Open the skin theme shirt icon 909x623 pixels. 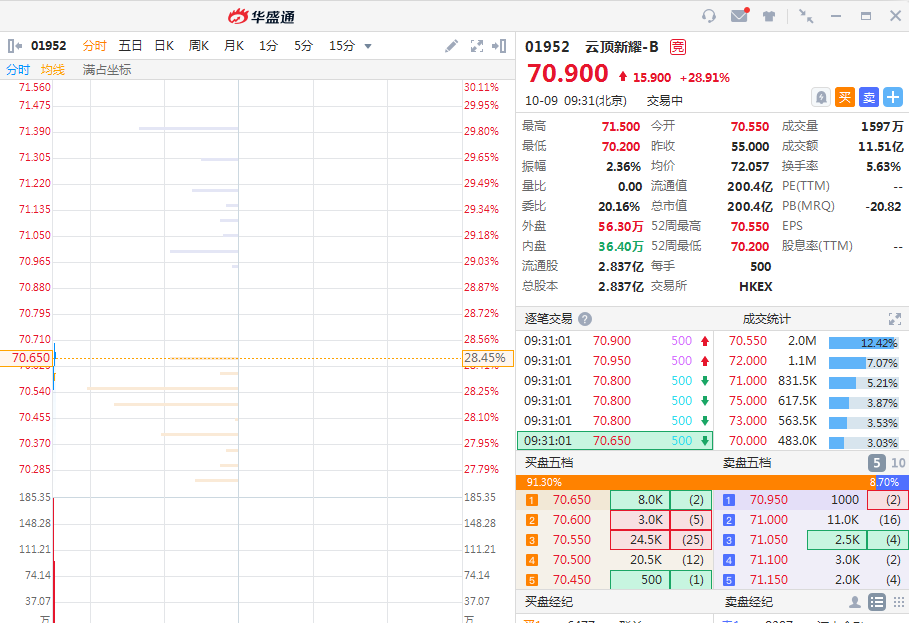tap(769, 16)
